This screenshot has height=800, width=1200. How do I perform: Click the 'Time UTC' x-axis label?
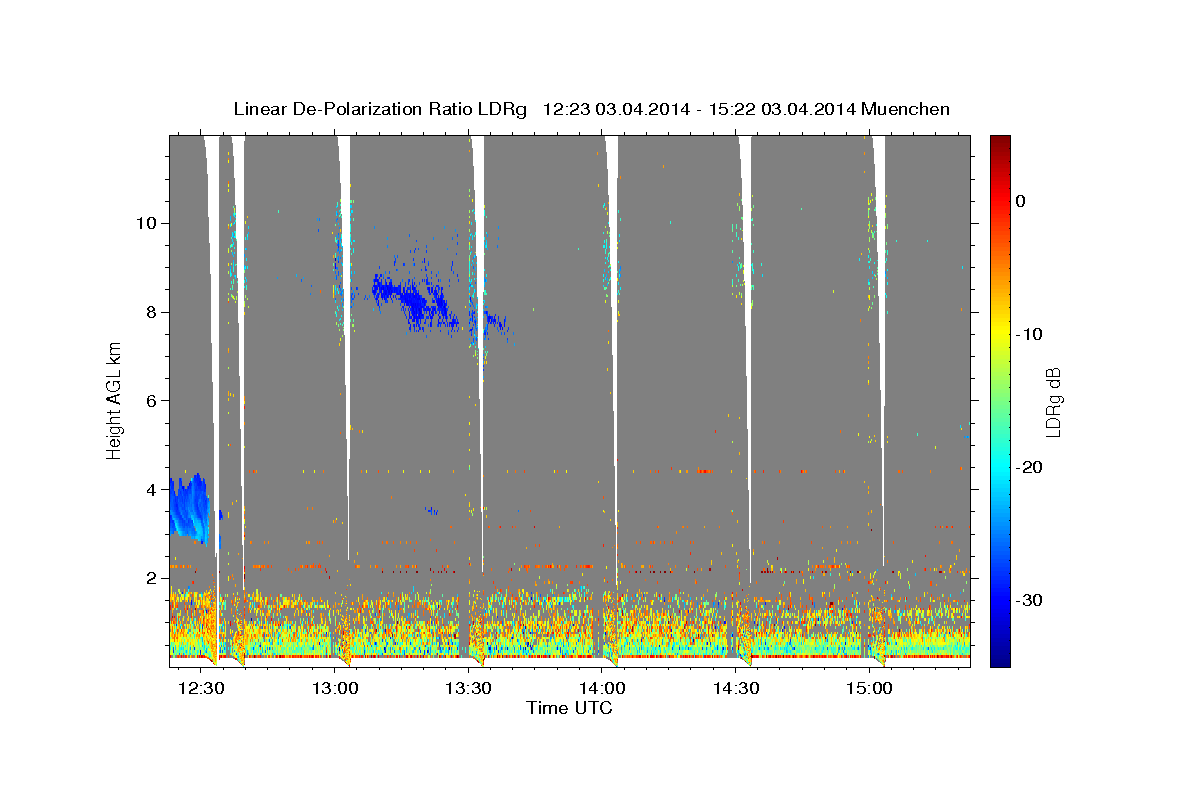coord(569,708)
